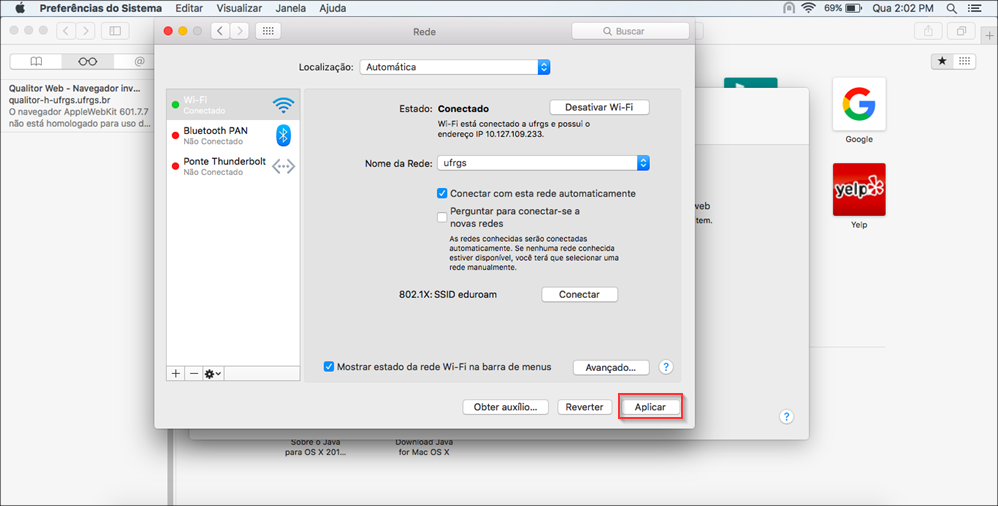
Task: Add a network service with plus button
Action: [176, 374]
